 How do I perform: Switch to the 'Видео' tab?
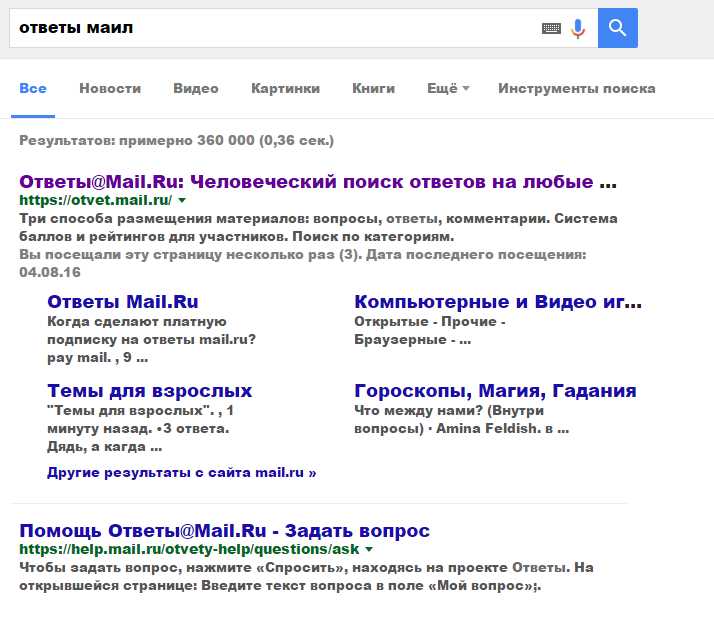click(x=196, y=88)
